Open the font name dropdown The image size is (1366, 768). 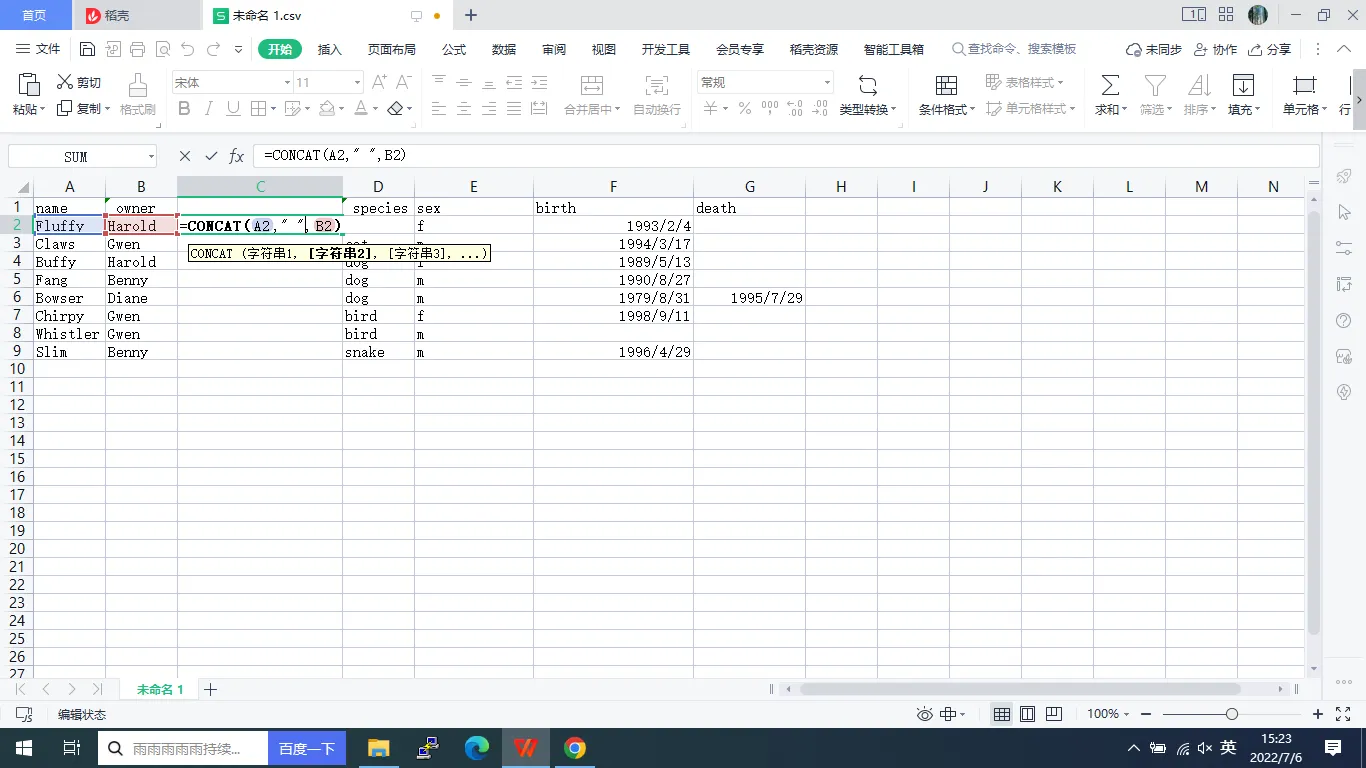[x=287, y=82]
